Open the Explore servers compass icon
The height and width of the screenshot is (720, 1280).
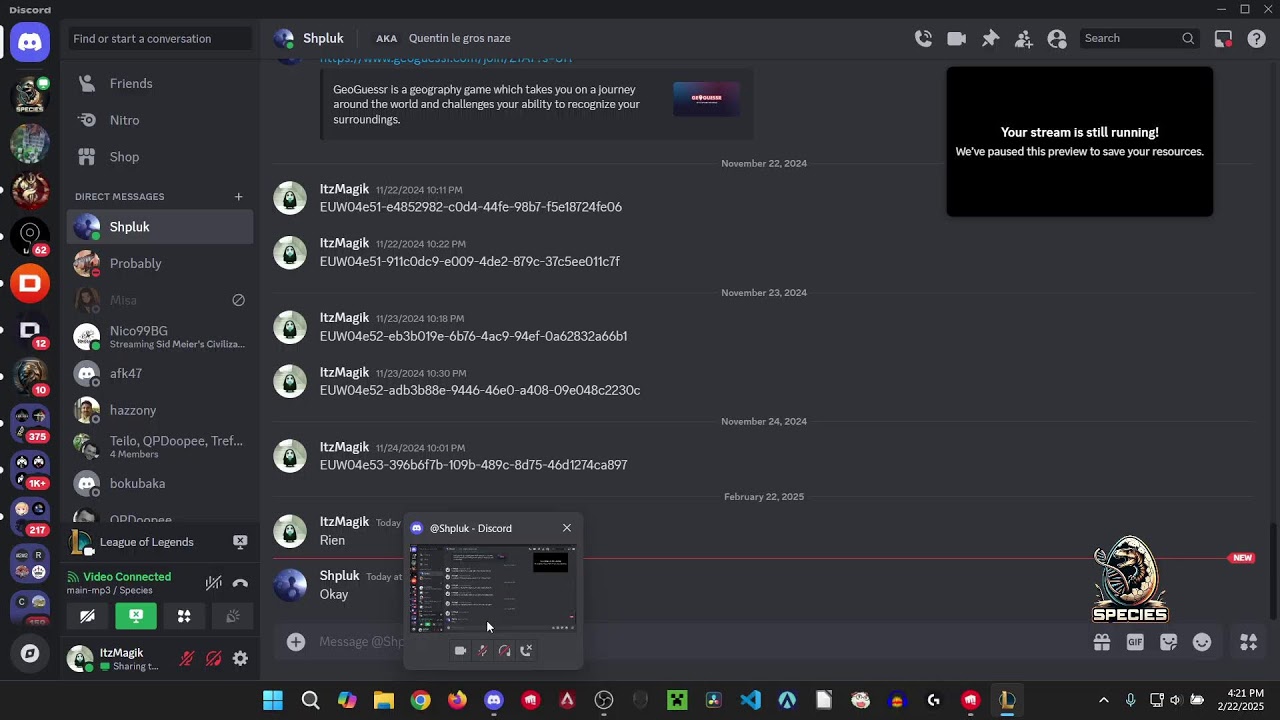pos(30,653)
